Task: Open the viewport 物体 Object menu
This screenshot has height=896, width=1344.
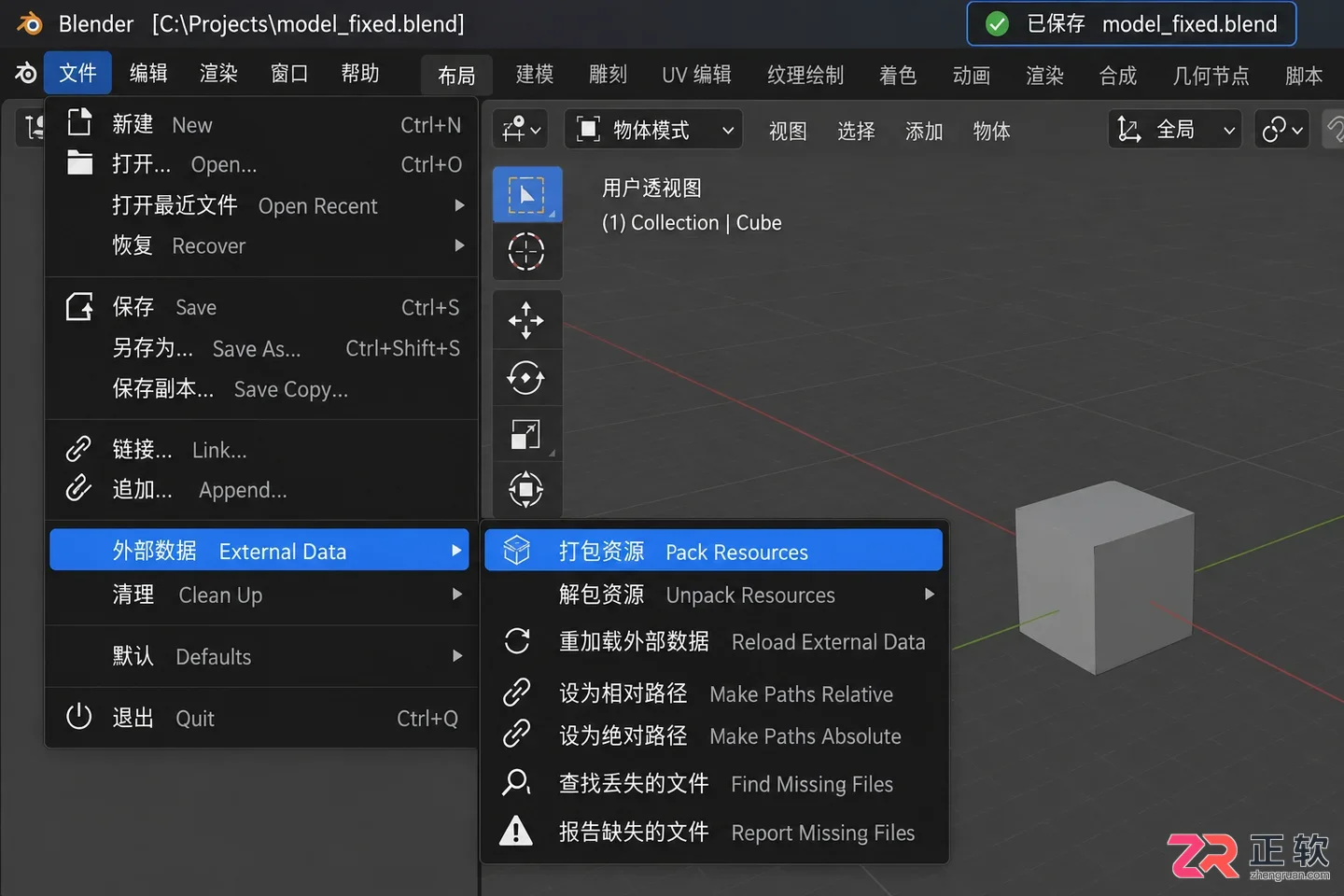Action: click(x=991, y=131)
